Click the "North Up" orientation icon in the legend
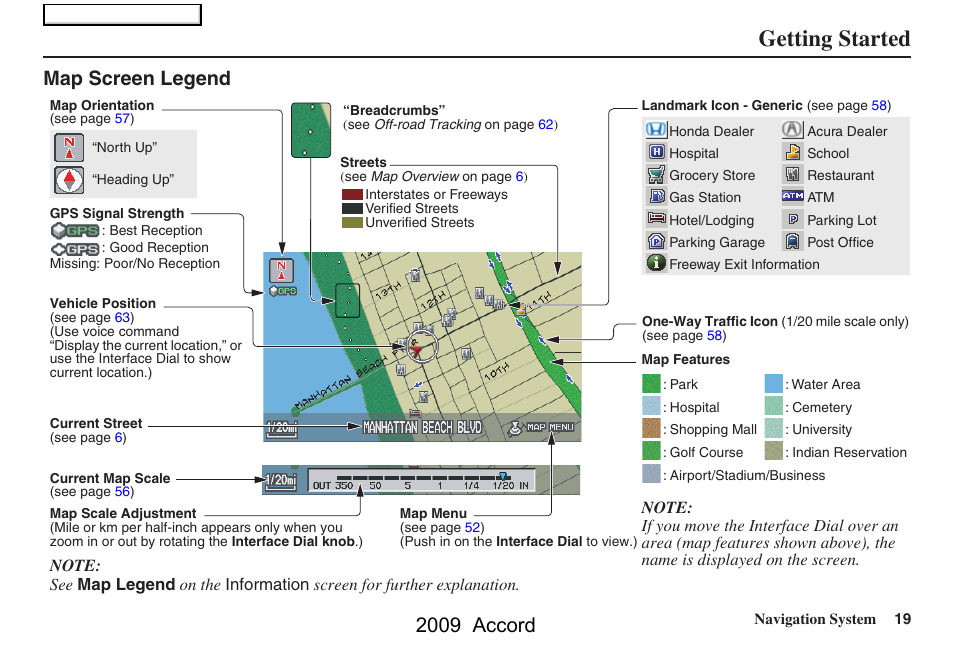The height and width of the screenshot is (652, 954). click(x=69, y=148)
